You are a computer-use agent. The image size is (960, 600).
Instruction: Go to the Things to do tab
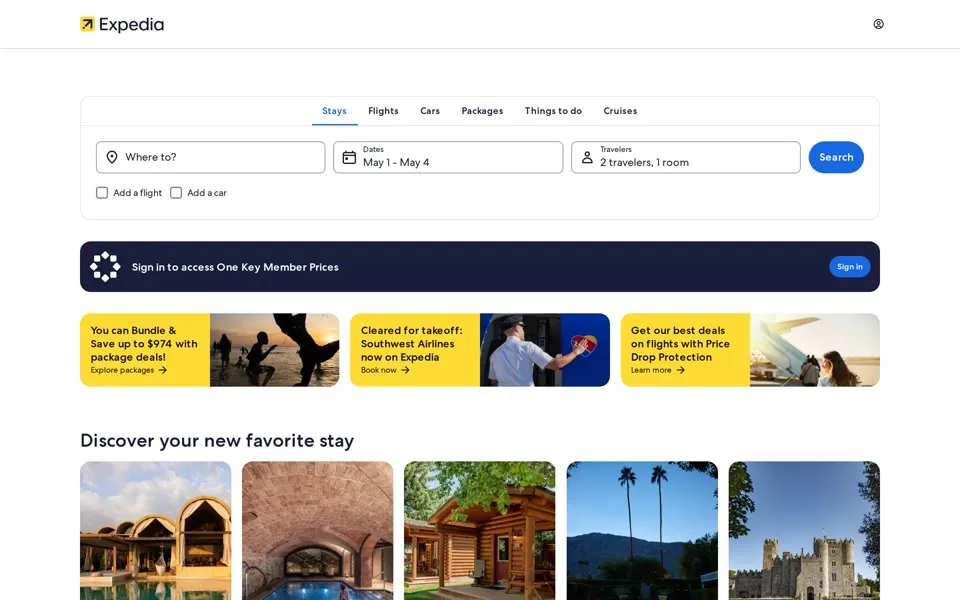(x=553, y=111)
